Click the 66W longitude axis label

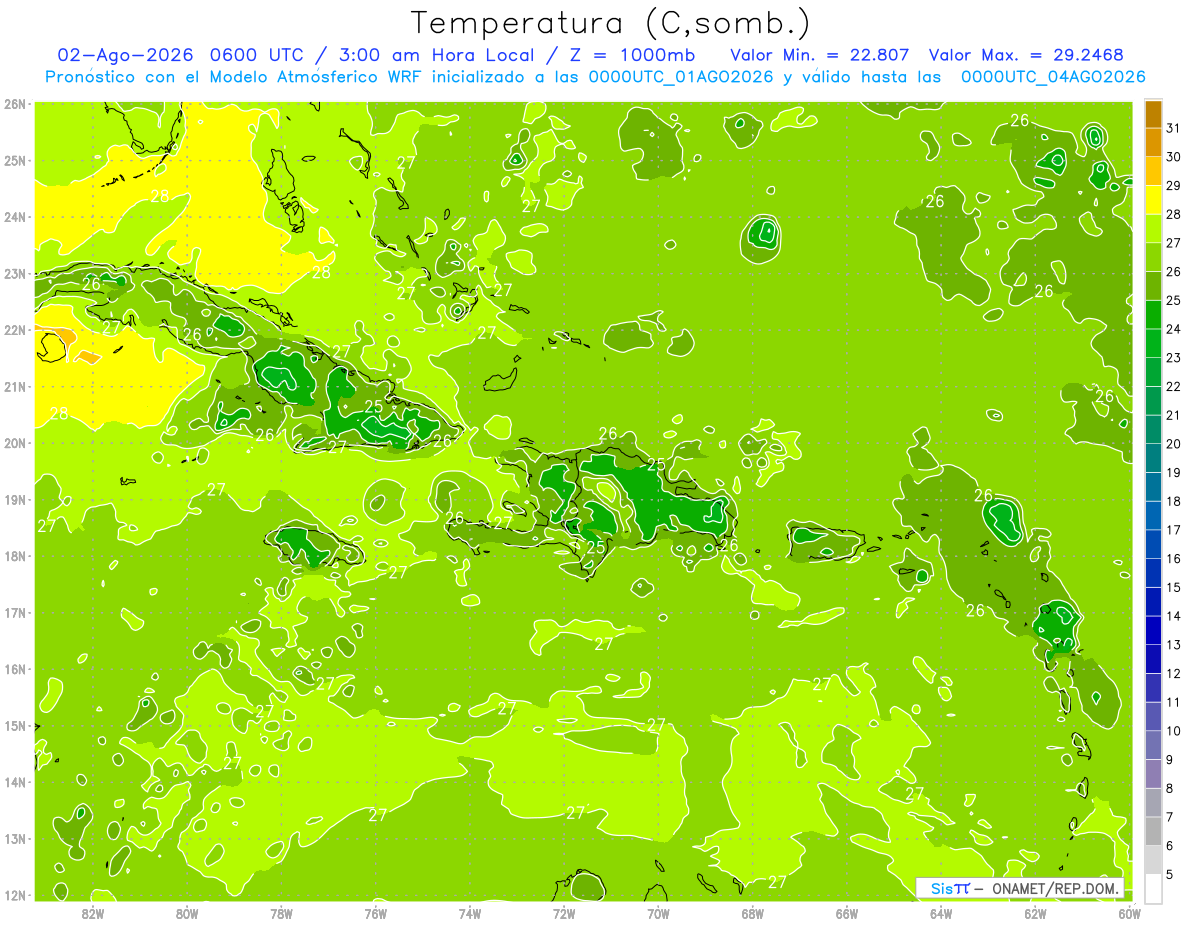[847, 913]
